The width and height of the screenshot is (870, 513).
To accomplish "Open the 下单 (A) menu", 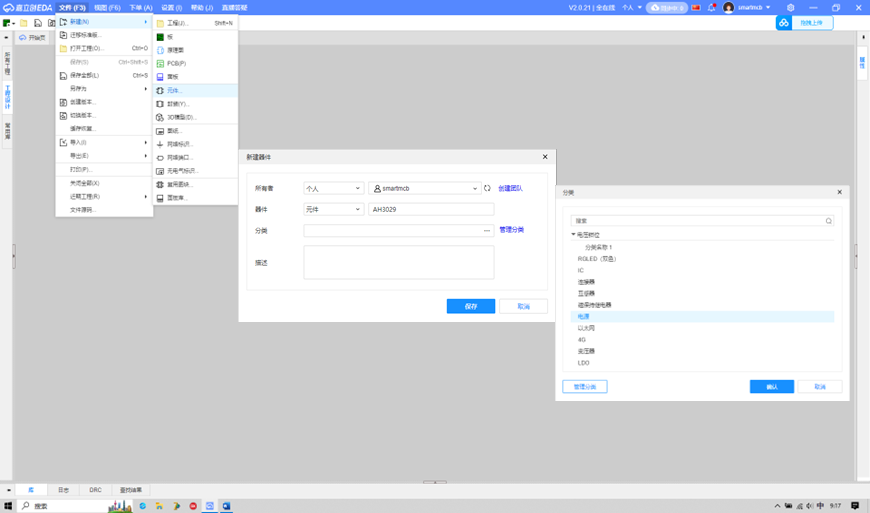I will click(x=141, y=8).
